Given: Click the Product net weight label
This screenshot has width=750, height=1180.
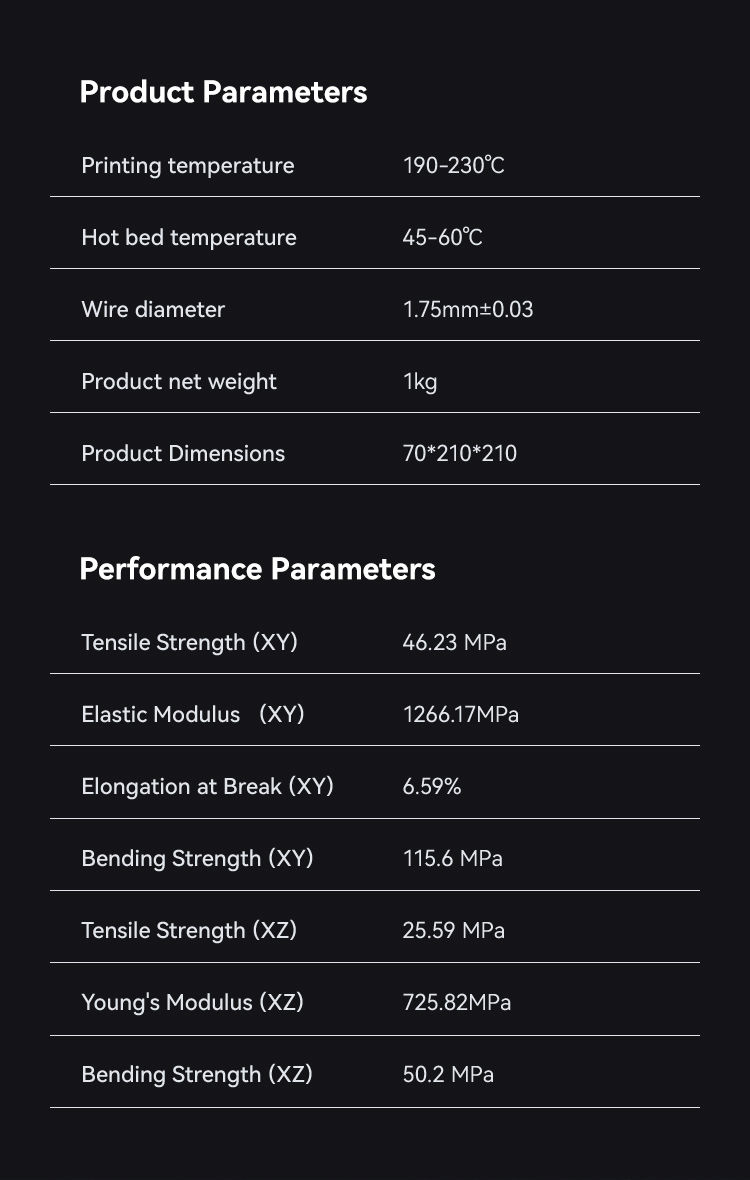Looking at the screenshot, I should 179,382.
